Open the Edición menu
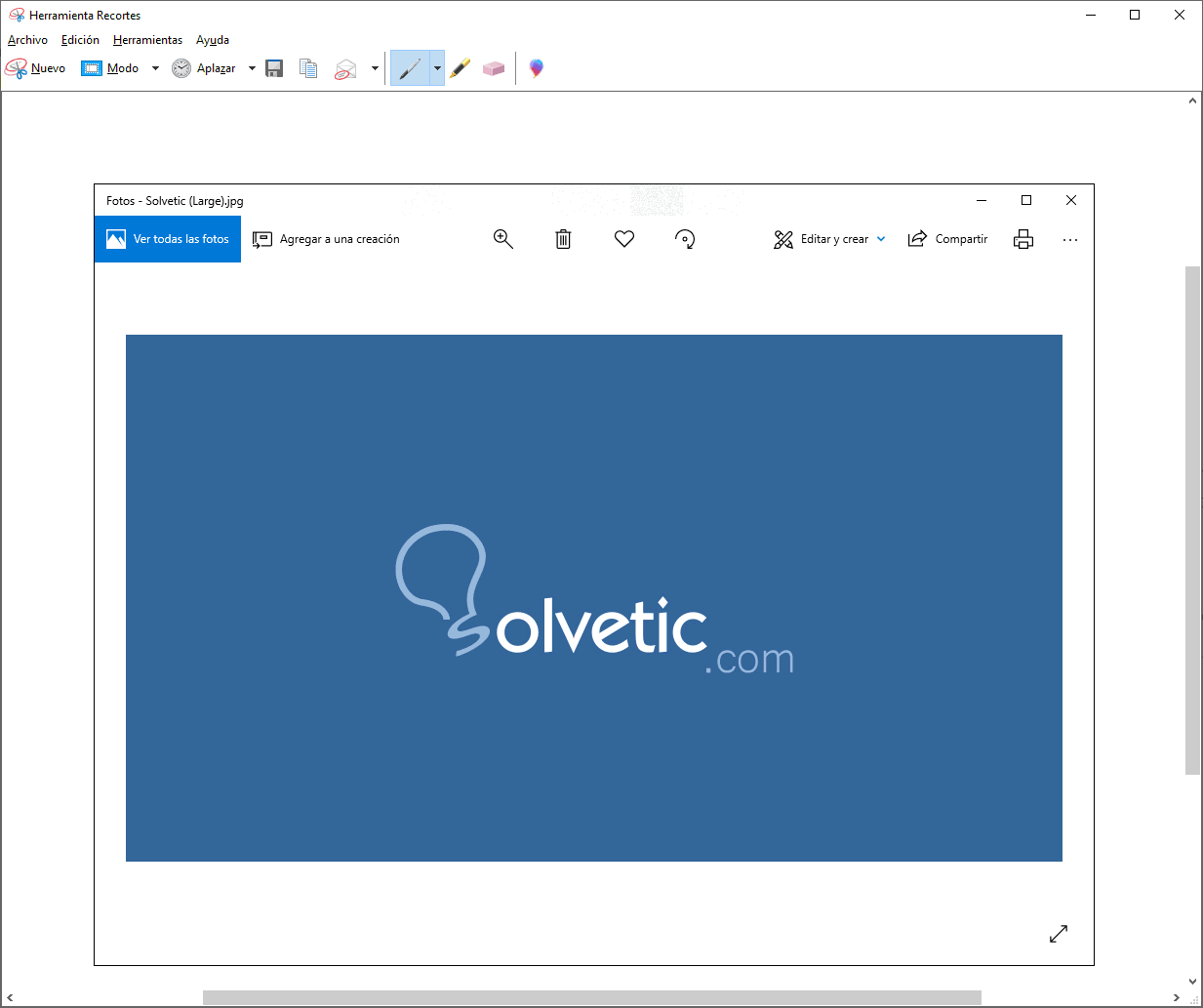Image resolution: width=1203 pixels, height=1008 pixels. pos(80,40)
